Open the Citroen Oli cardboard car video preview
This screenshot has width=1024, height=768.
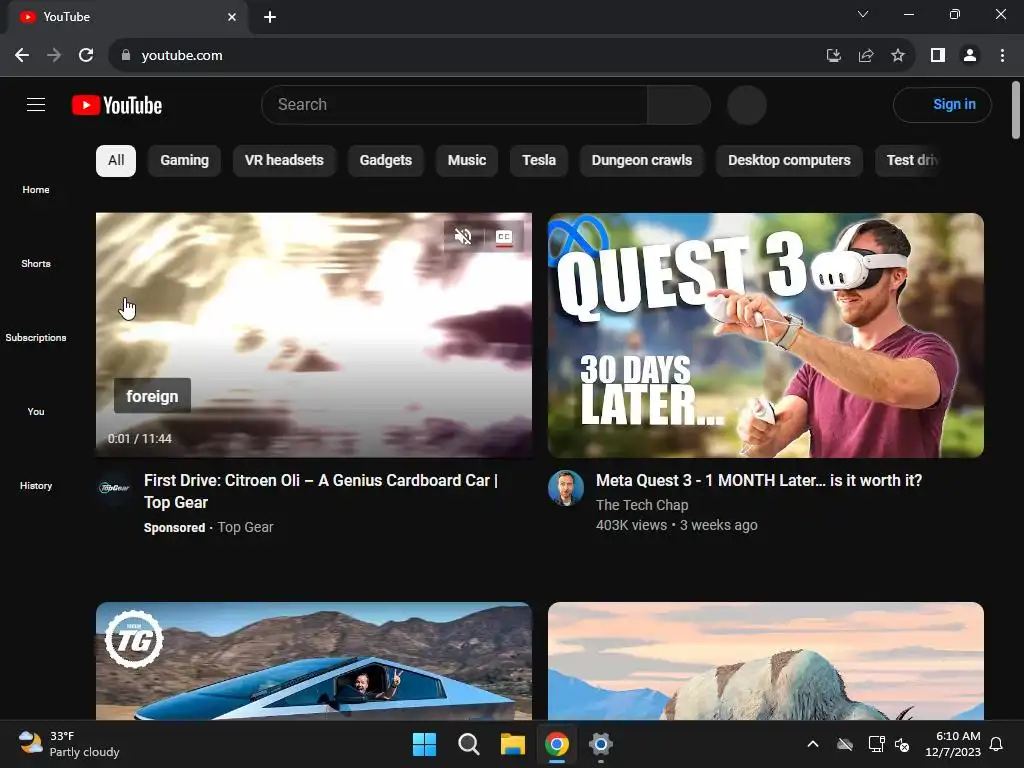point(313,334)
